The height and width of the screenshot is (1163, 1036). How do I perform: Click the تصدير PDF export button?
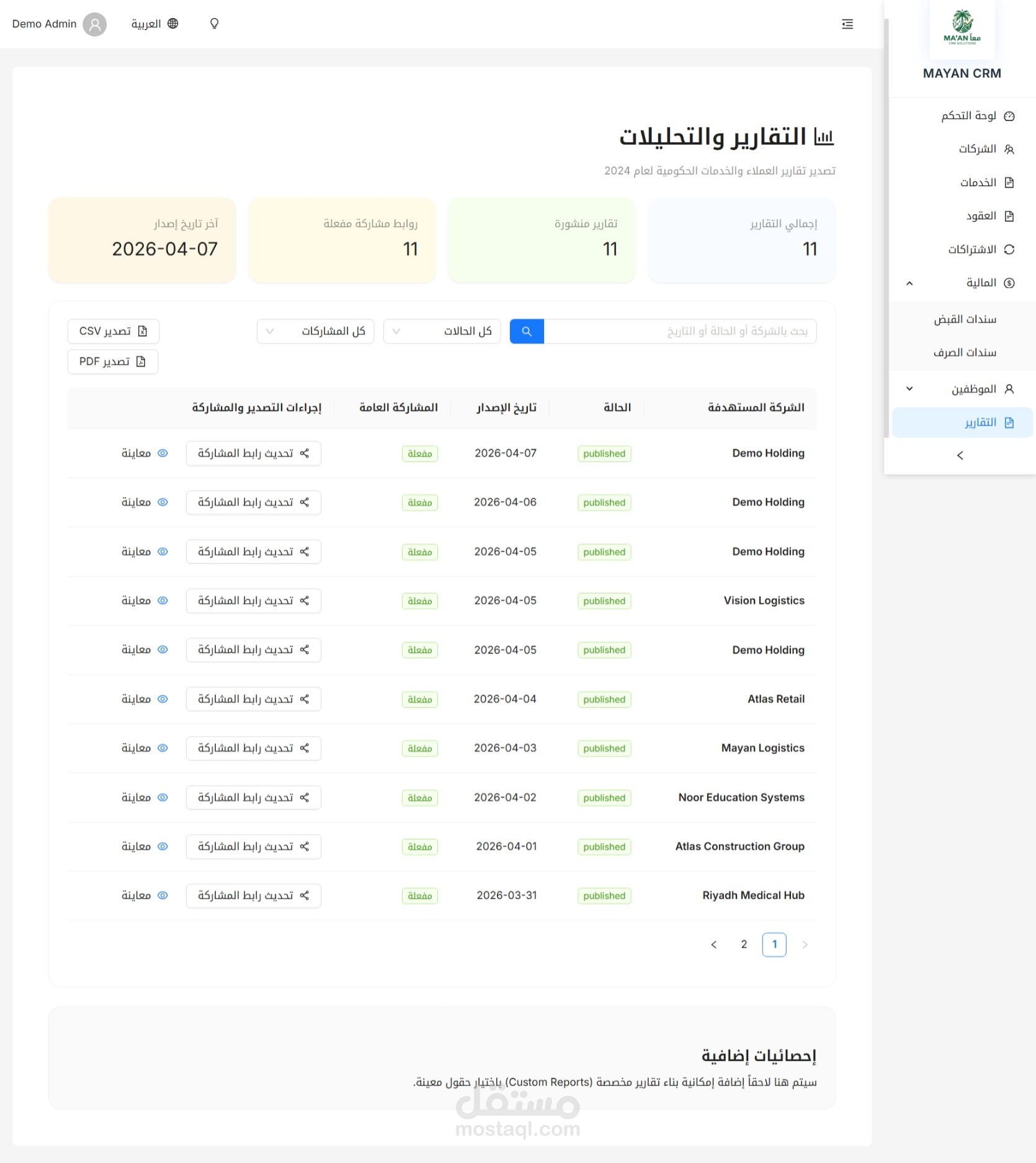point(113,362)
